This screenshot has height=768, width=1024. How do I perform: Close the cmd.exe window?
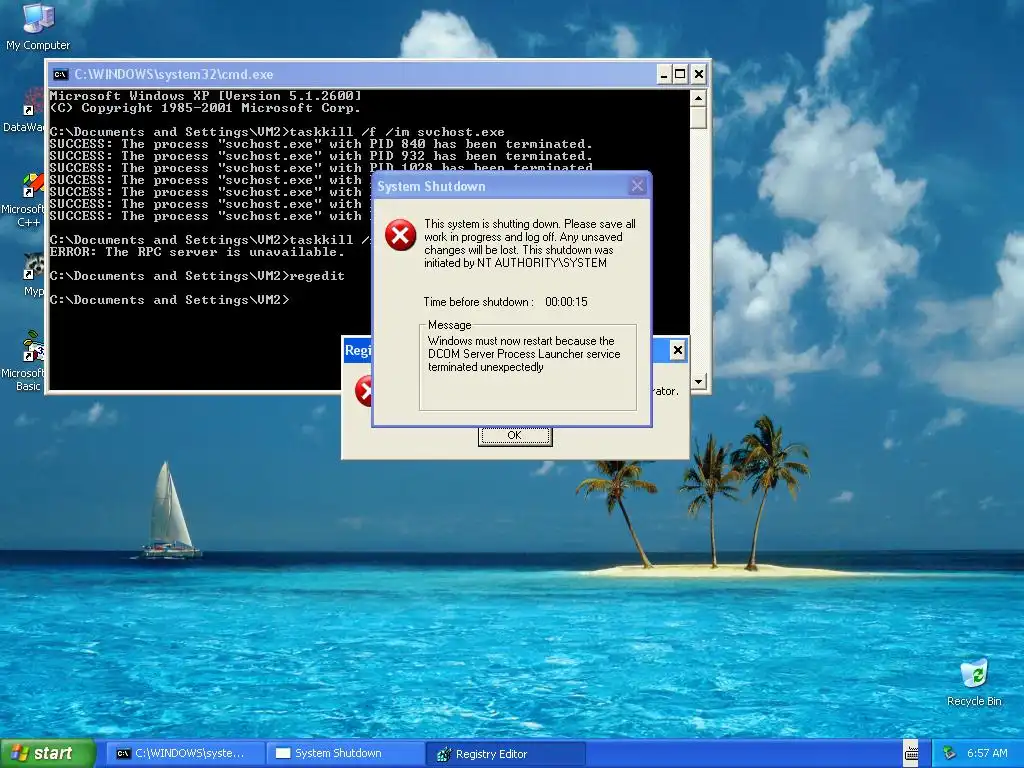(698, 74)
